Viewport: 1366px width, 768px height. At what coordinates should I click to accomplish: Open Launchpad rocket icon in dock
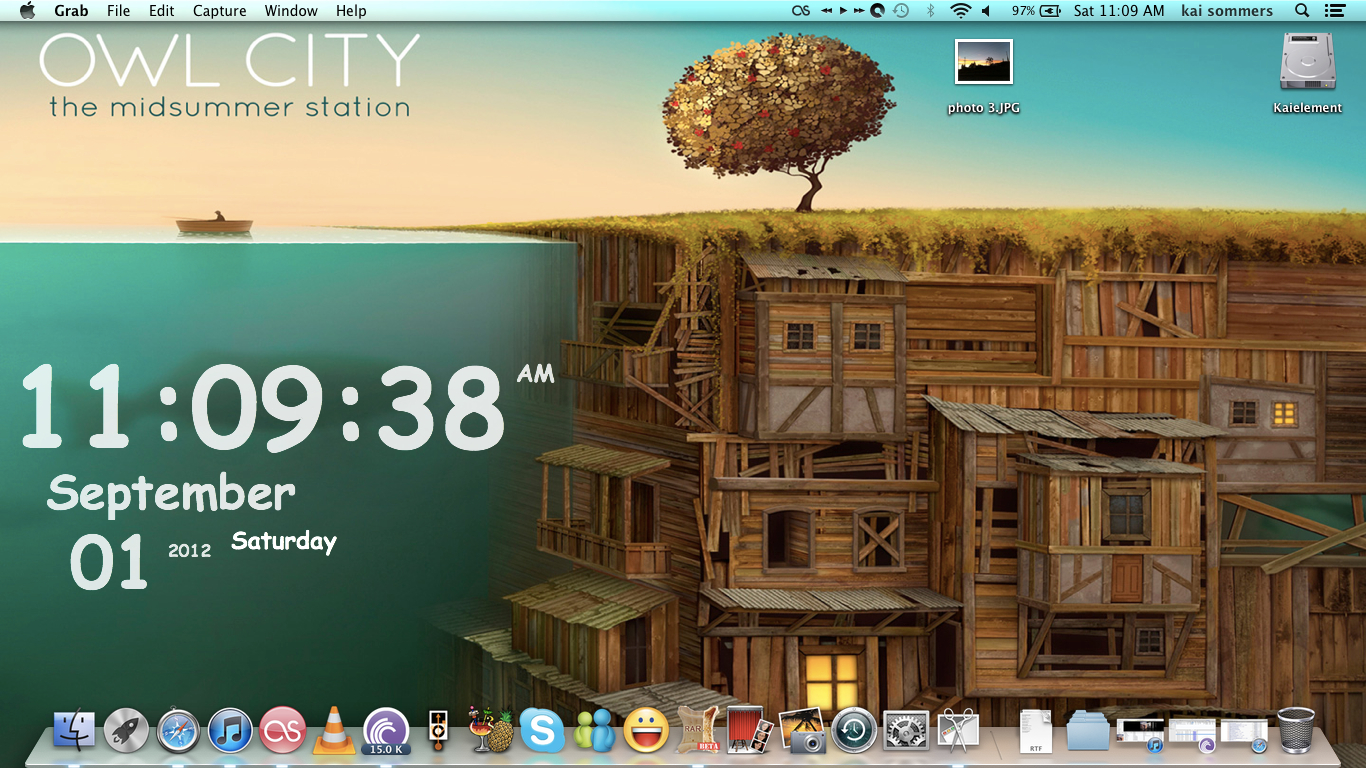pyautogui.click(x=126, y=730)
